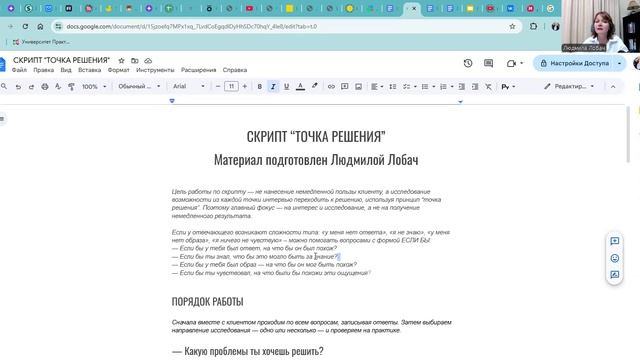Image resolution: width=640 pixels, height=360 pixels.
Task: Add emoji reaction from right margin
Action: [x=615, y=258]
